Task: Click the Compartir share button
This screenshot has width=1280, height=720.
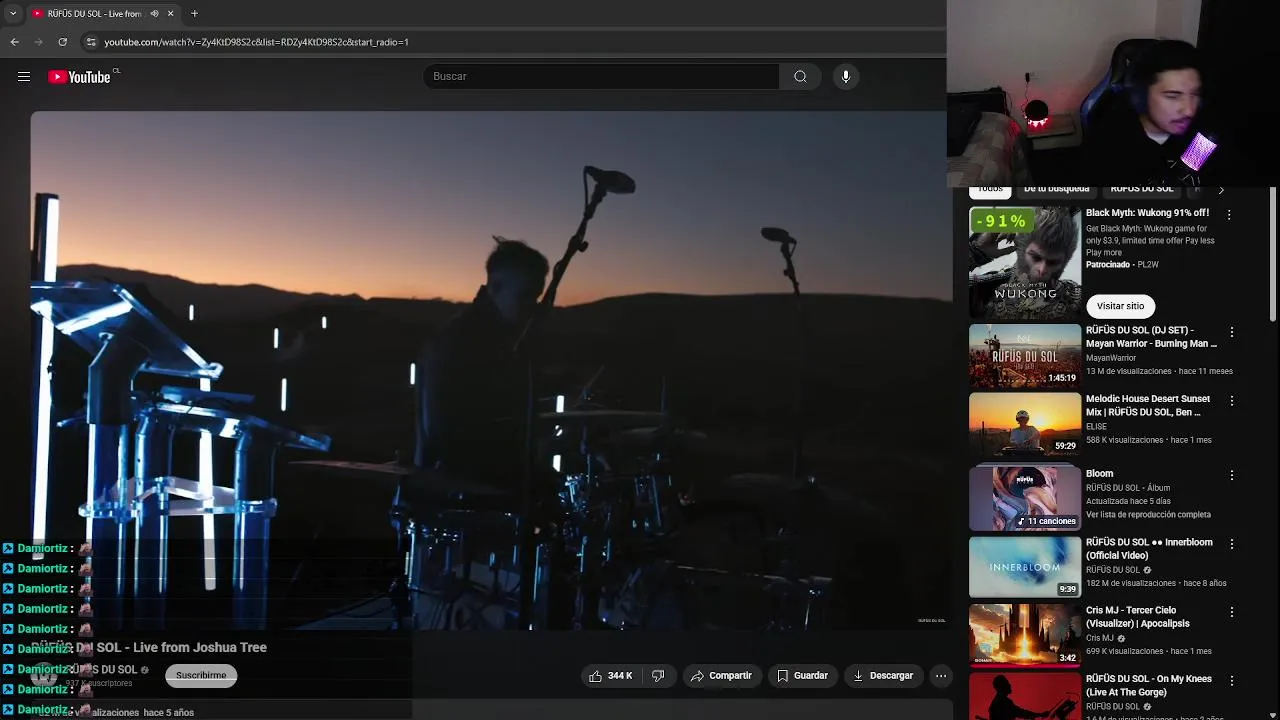Action: point(721,676)
